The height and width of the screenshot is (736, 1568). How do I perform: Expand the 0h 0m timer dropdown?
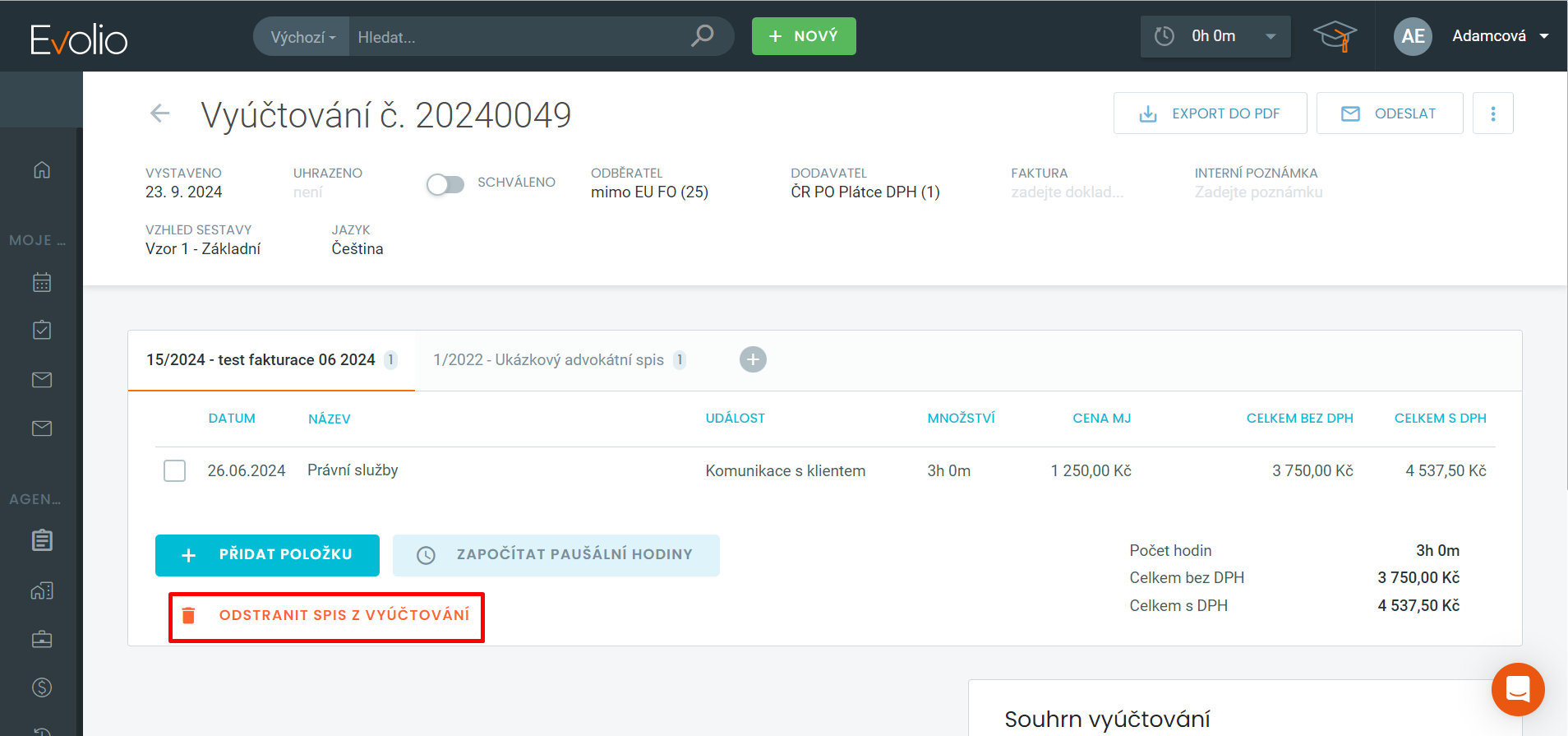pos(1271,36)
